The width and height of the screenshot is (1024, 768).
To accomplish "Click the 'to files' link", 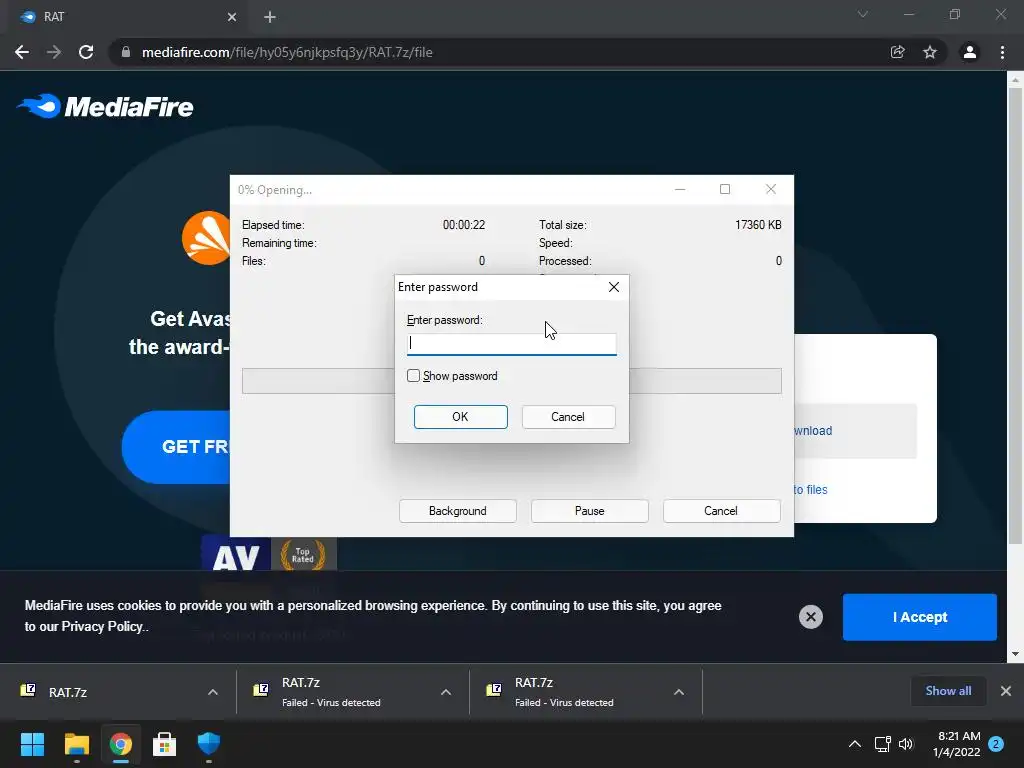I will point(810,490).
